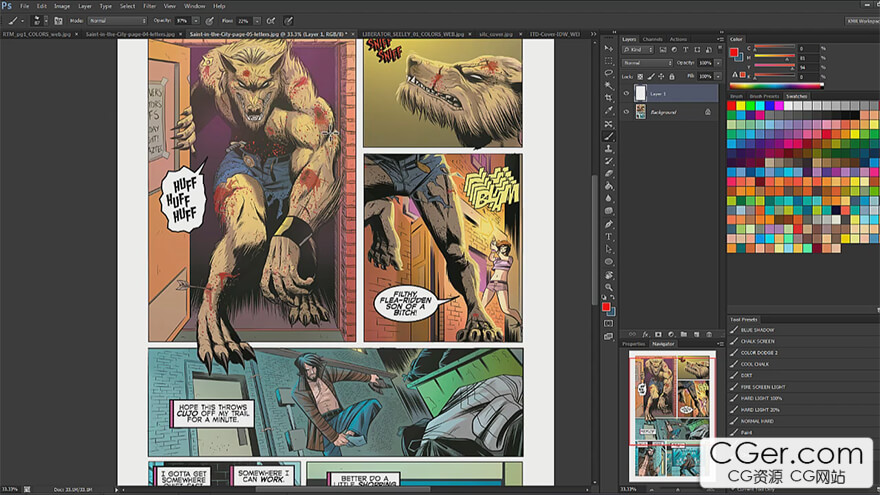Click the navigator page thumbnail

(672, 416)
